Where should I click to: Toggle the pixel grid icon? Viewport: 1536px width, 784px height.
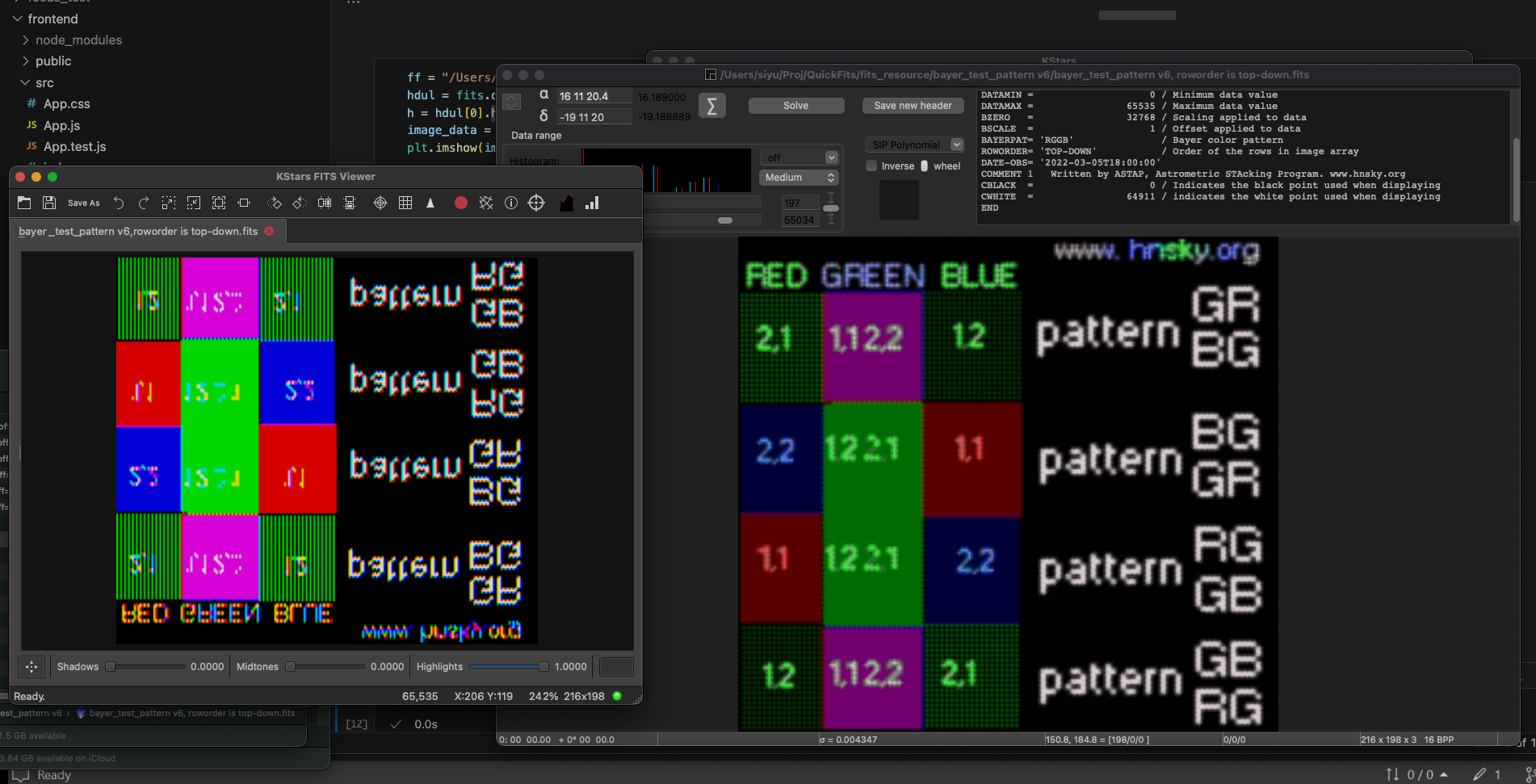tap(405, 203)
